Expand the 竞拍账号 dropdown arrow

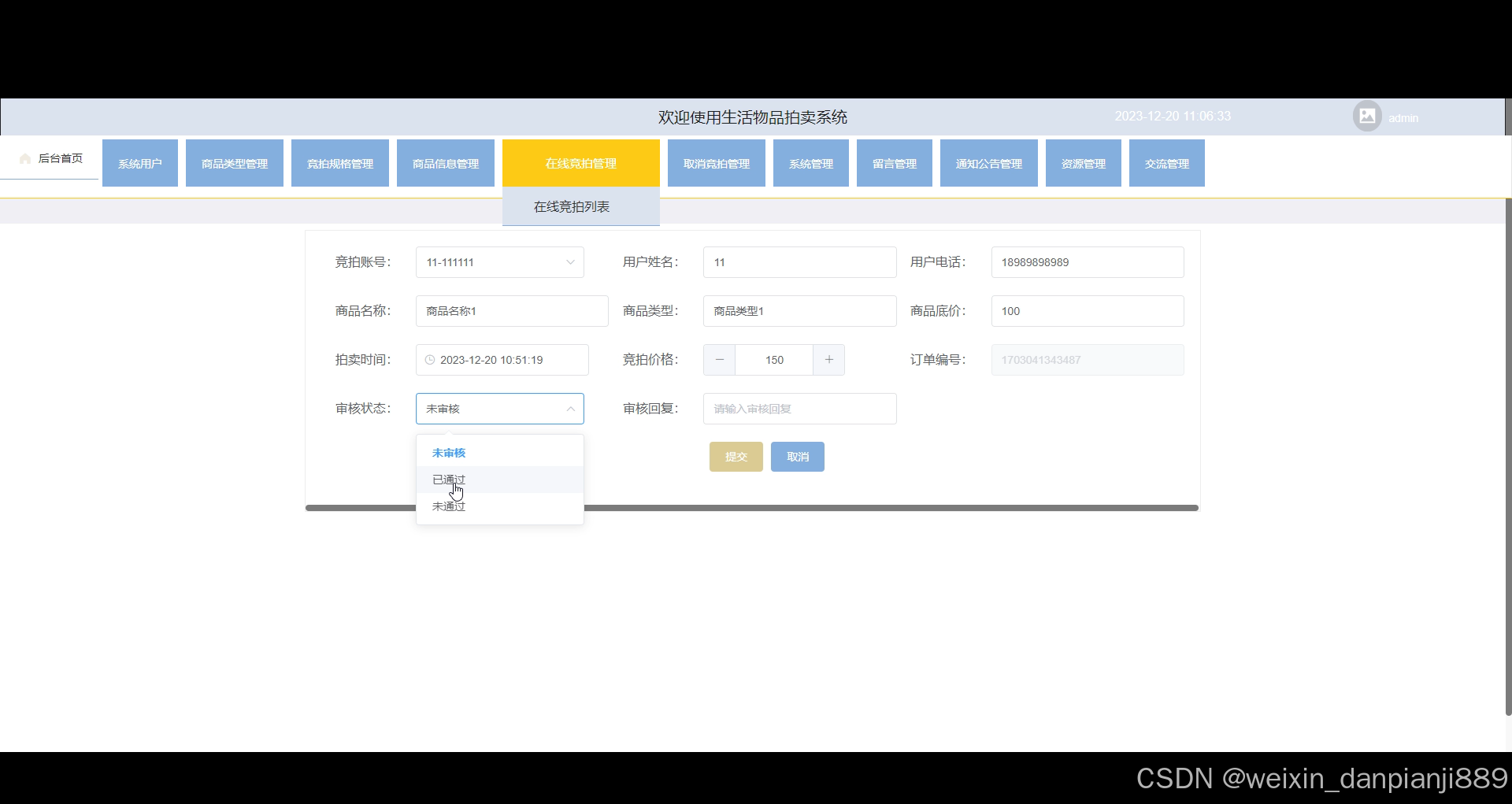pos(570,262)
